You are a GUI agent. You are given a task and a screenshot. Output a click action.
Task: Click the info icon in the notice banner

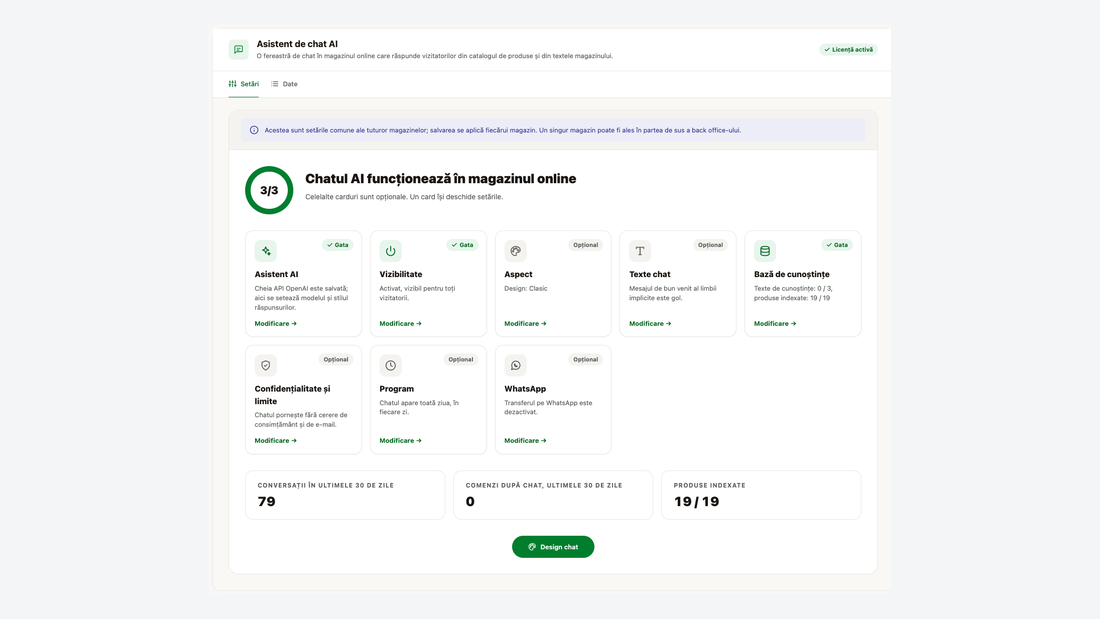tap(254, 130)
